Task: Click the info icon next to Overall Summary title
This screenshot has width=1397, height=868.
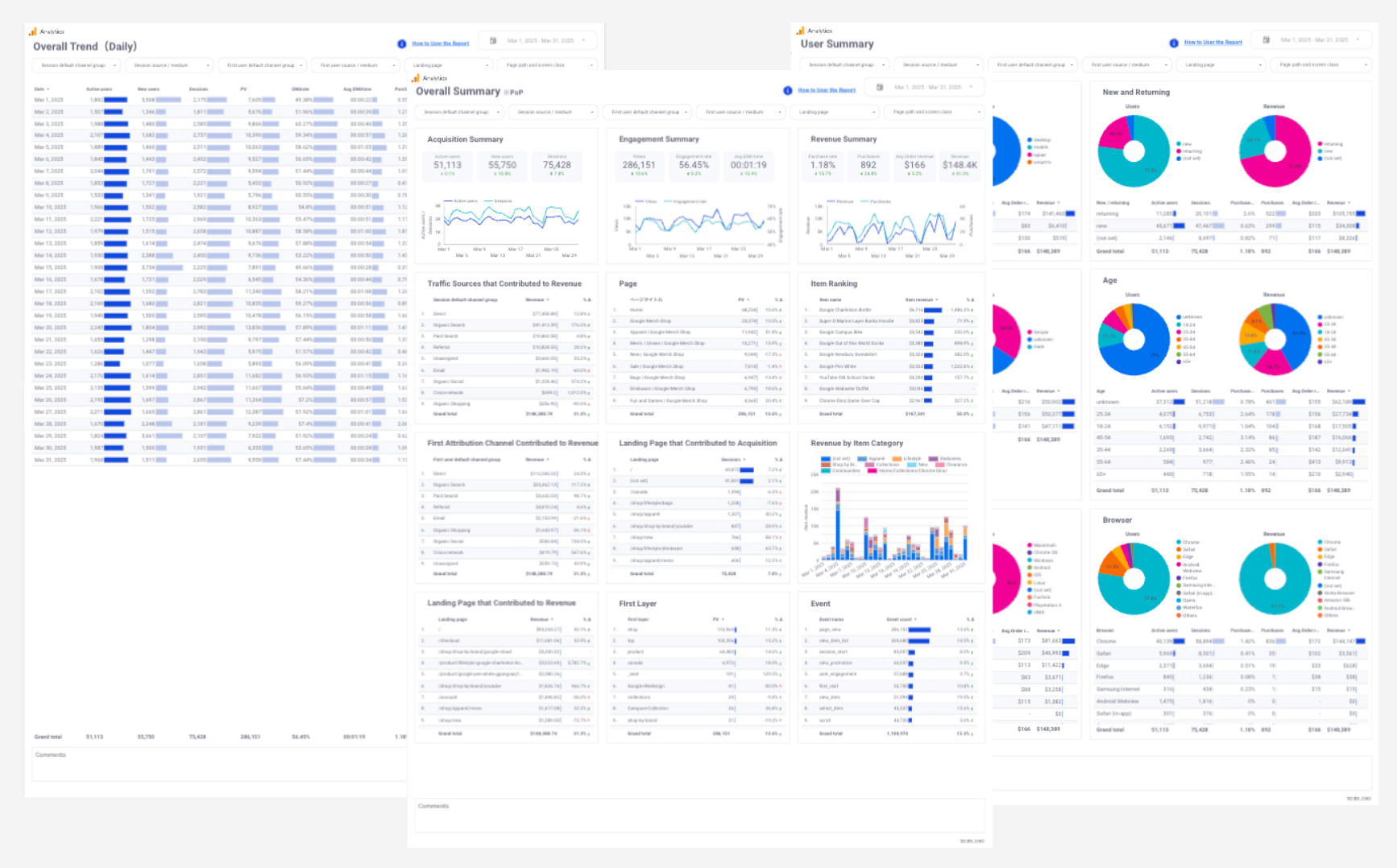Action: pyautogui.click(x=787, y=90)
